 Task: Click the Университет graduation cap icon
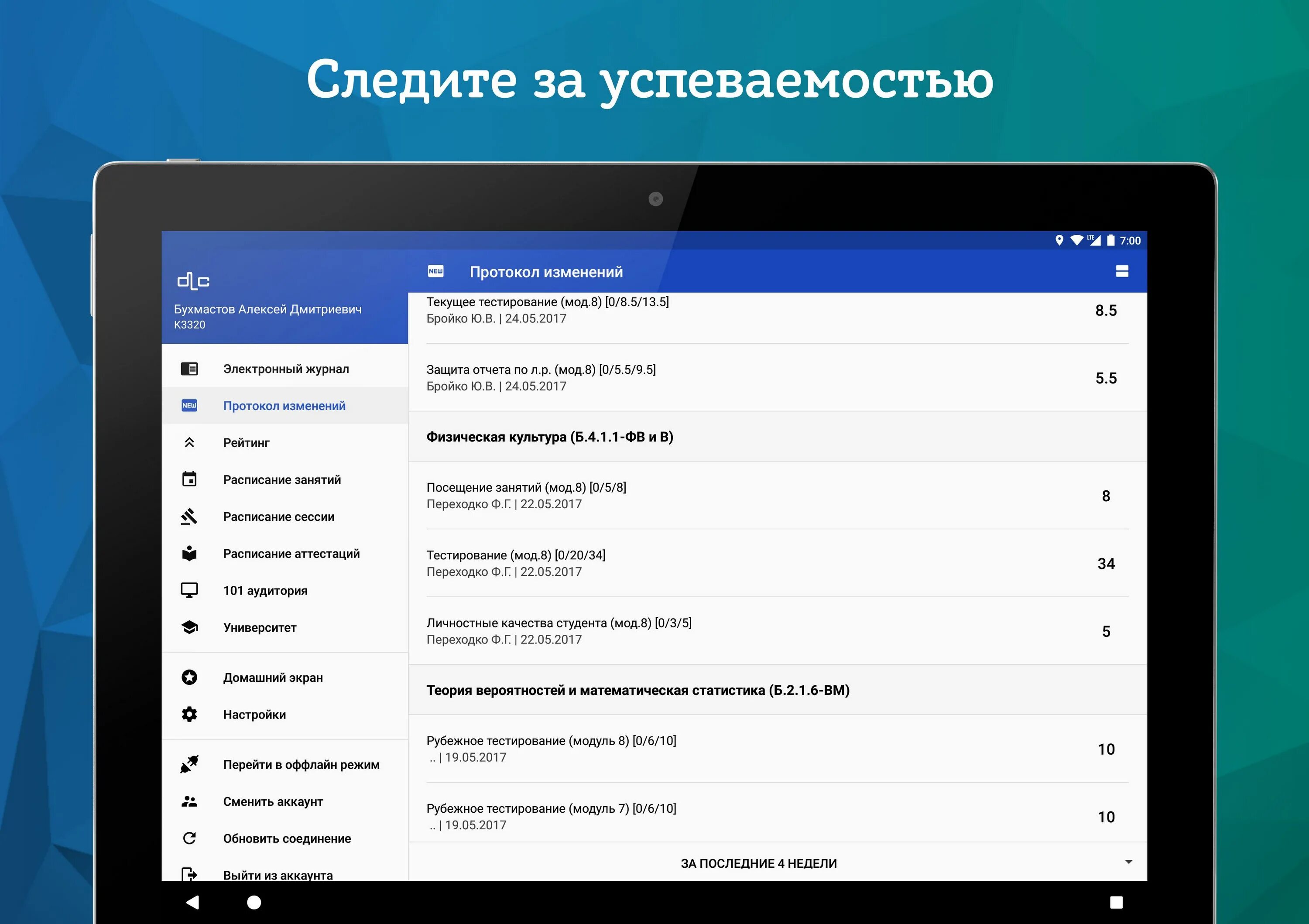pos(189,627)
